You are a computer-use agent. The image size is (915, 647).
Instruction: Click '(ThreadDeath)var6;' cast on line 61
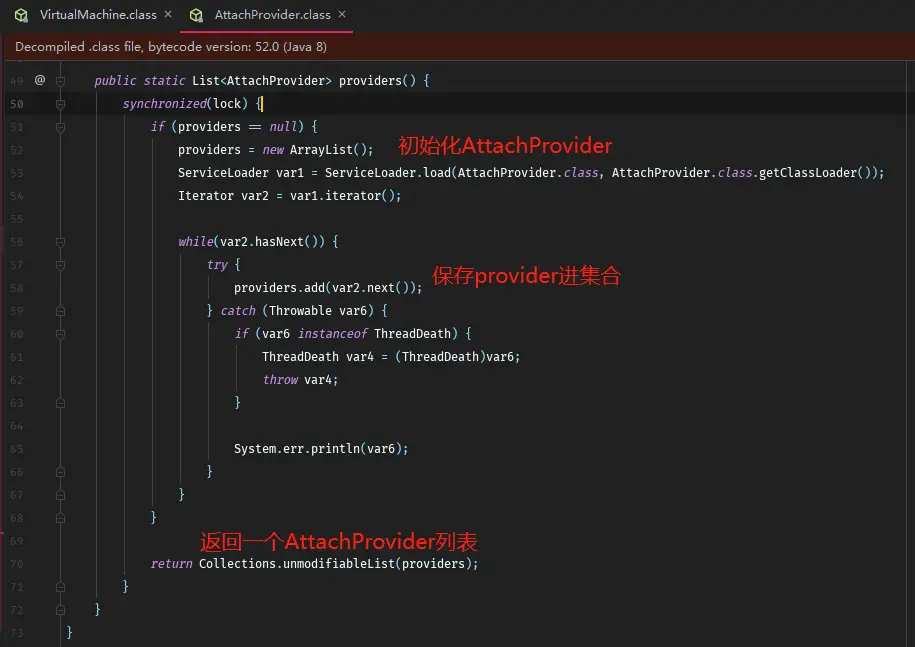coord(458,356)
